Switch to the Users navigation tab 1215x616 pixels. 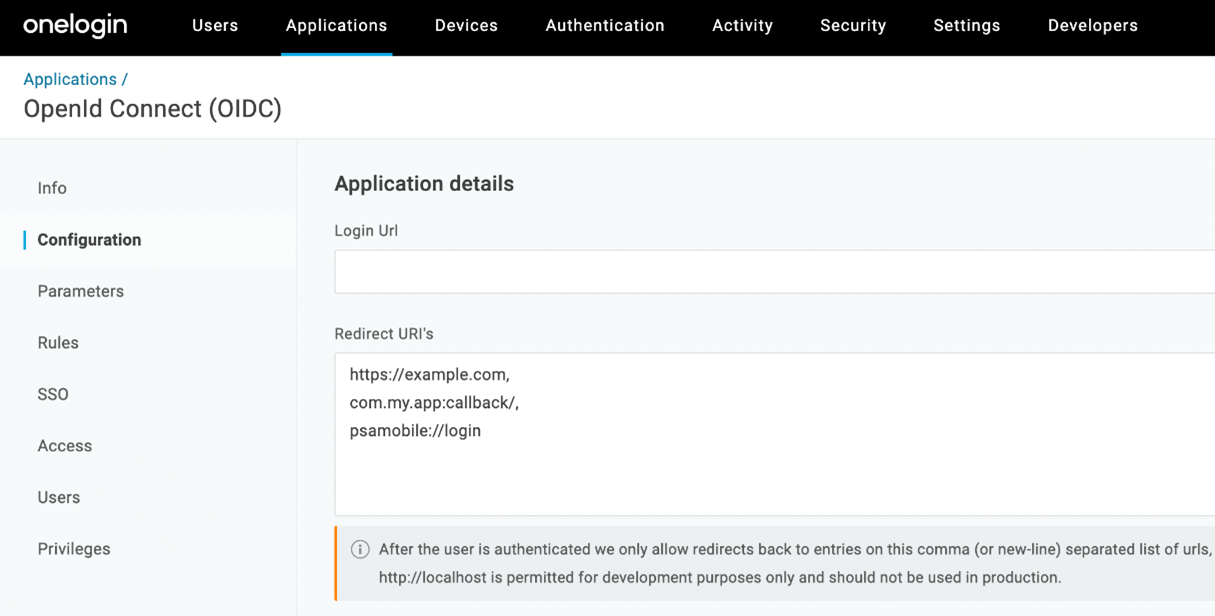pyautogui.click(x=215, y=26)
